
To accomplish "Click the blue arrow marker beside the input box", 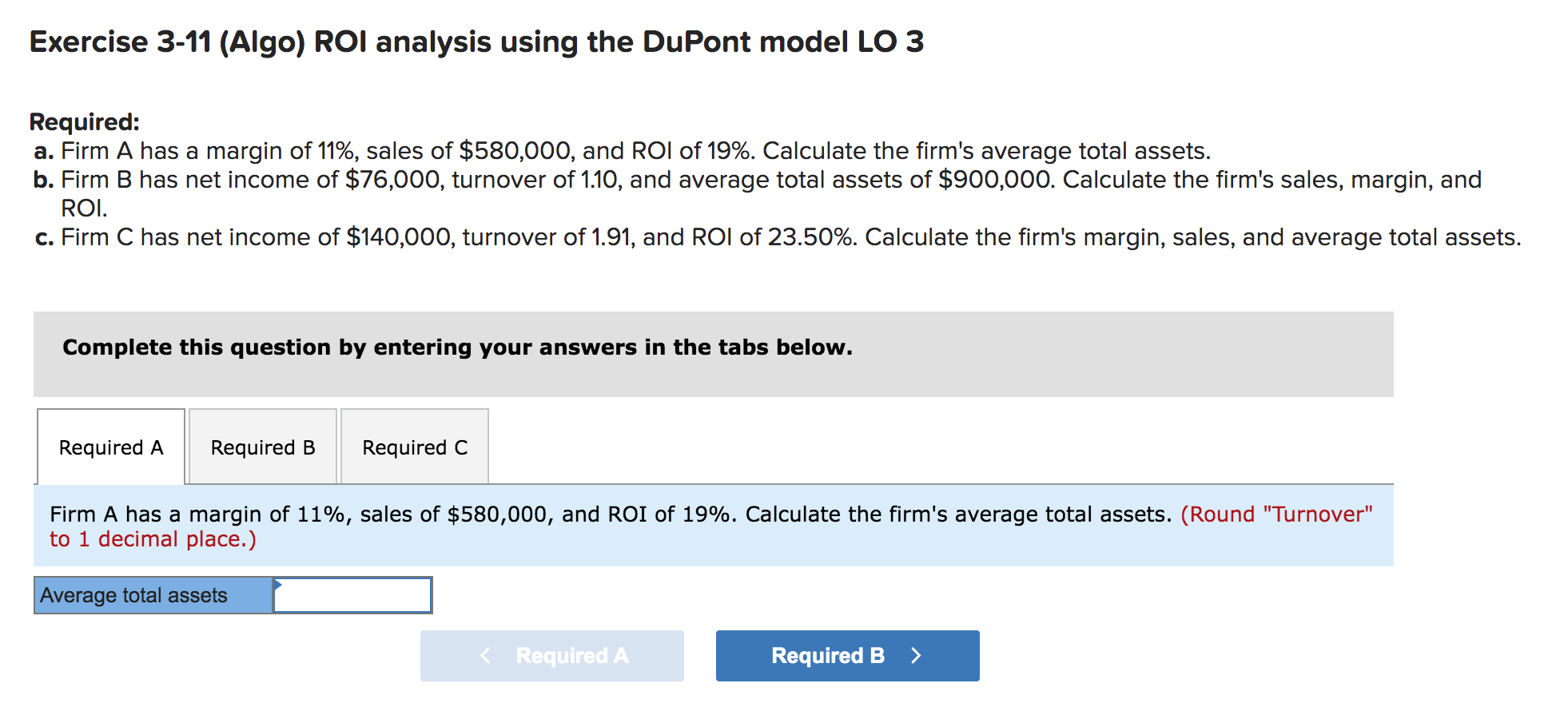I will point(277,586).
